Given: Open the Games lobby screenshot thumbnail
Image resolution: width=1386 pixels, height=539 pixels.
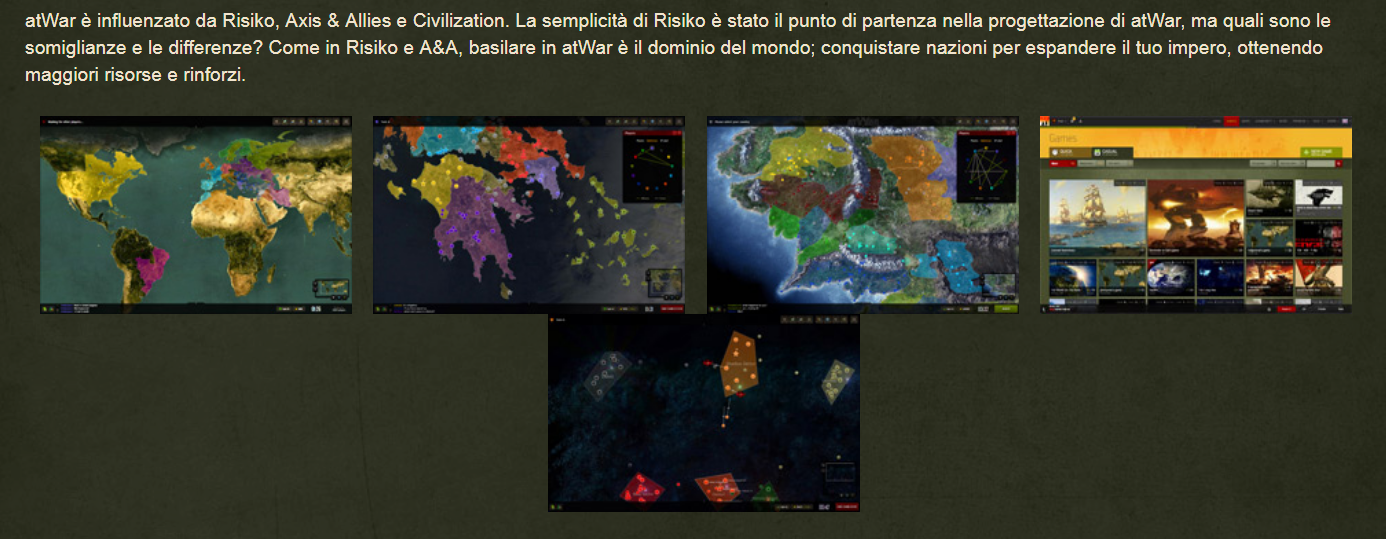Looking at the screenshot, I should click(x=1196, y=215).
